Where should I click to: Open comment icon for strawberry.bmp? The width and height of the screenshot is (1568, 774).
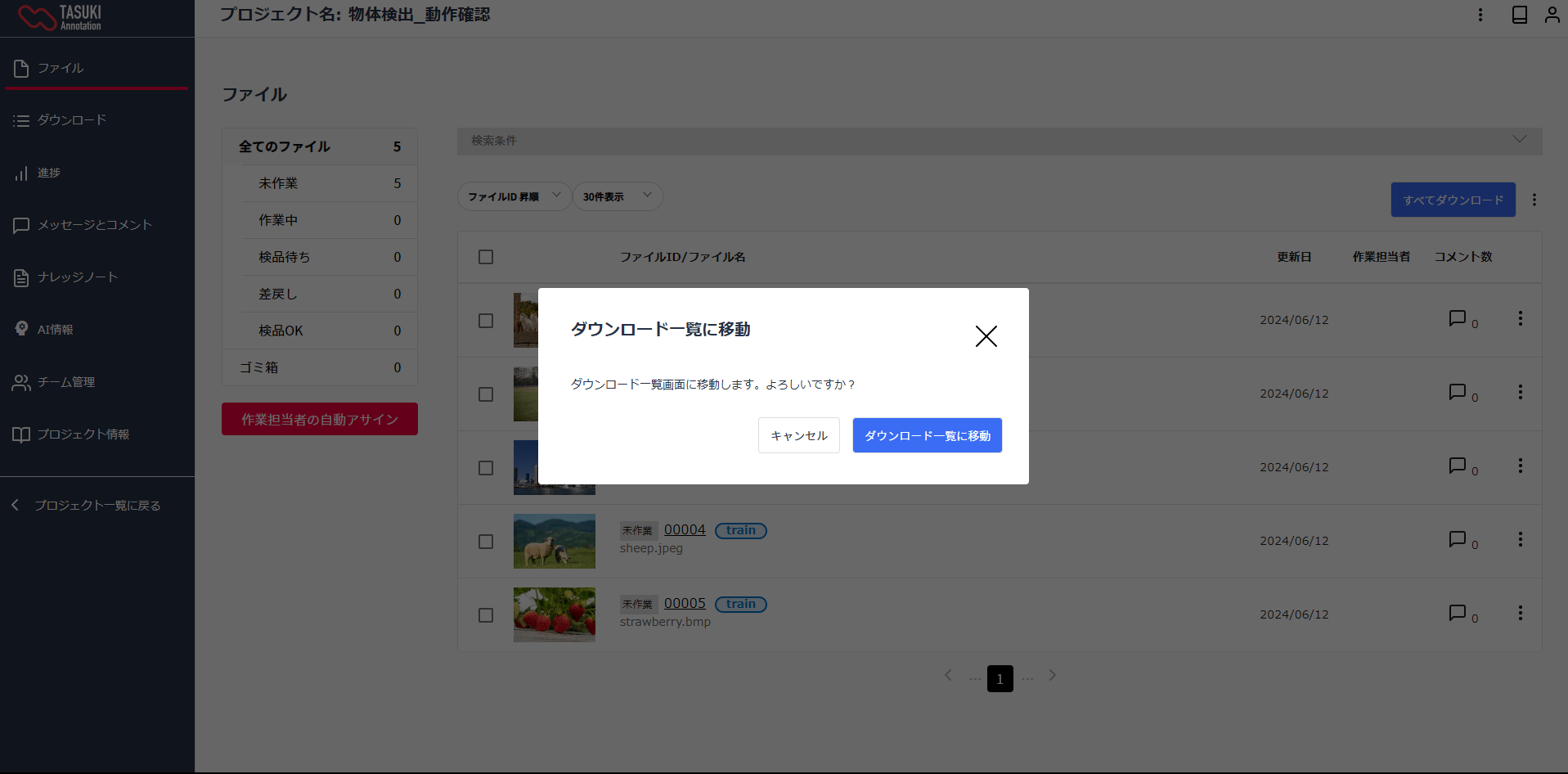point(1458,613)
